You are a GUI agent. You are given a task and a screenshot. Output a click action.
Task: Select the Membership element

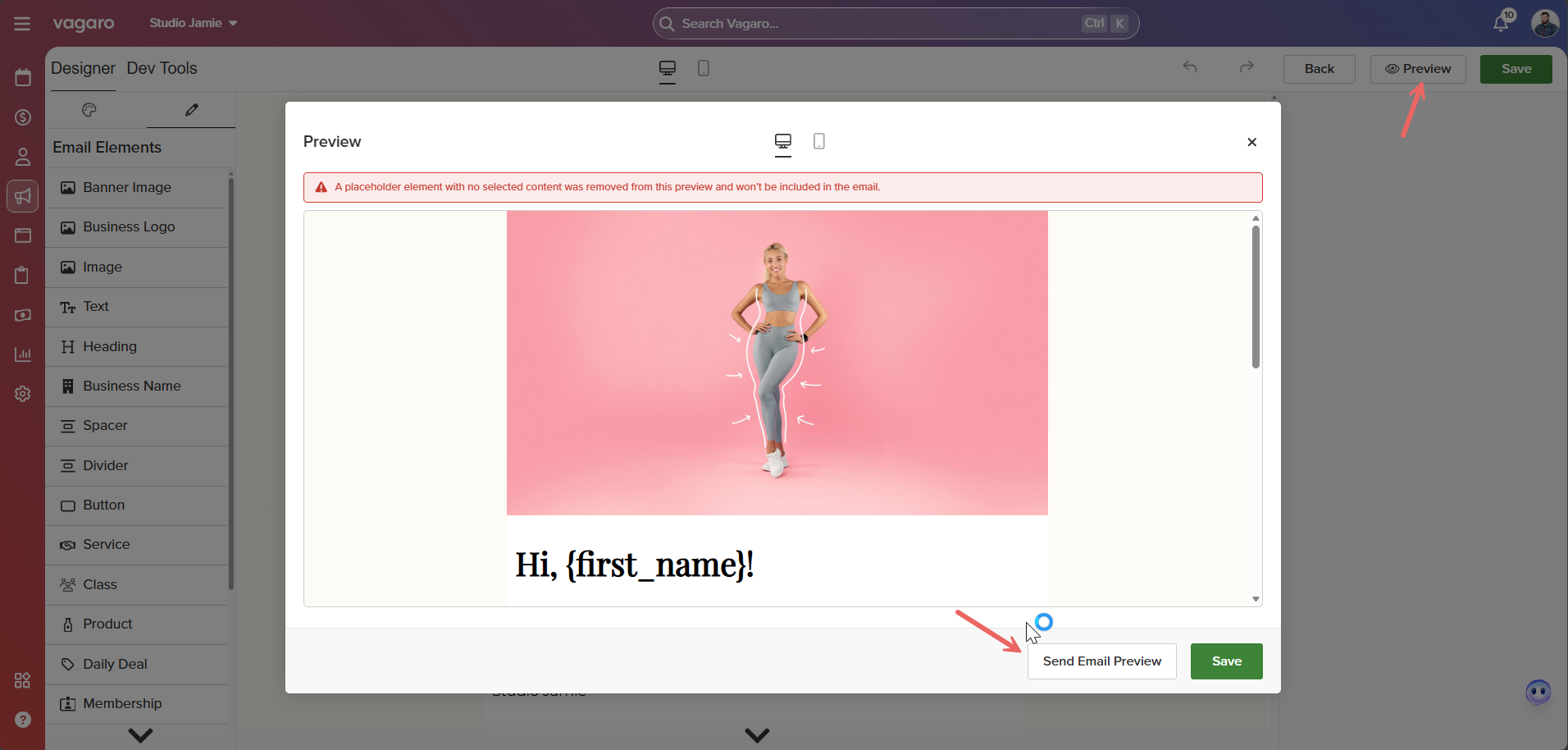(136, 704)
